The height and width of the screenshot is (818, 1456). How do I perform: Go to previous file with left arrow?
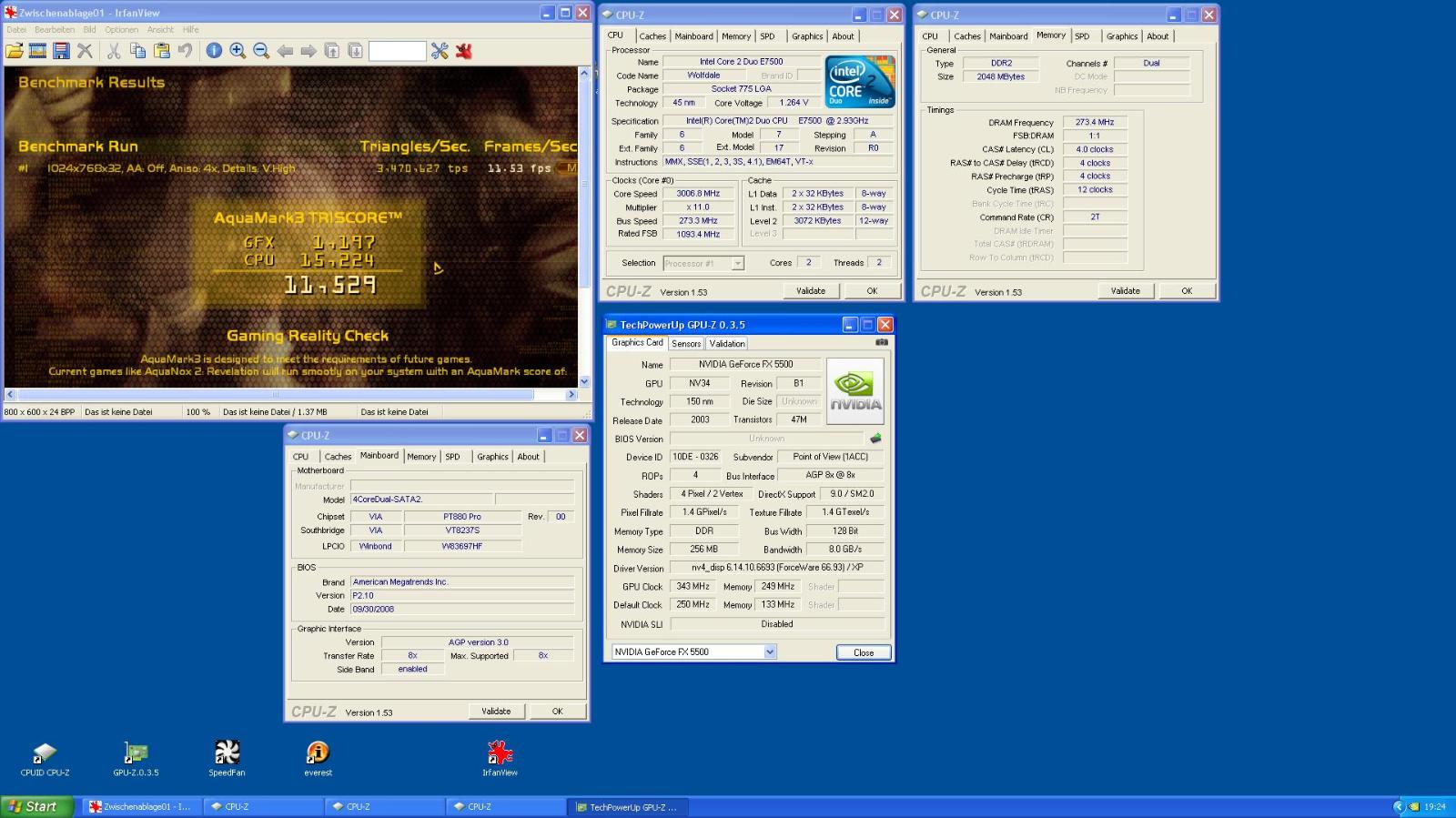pos(285,51)
